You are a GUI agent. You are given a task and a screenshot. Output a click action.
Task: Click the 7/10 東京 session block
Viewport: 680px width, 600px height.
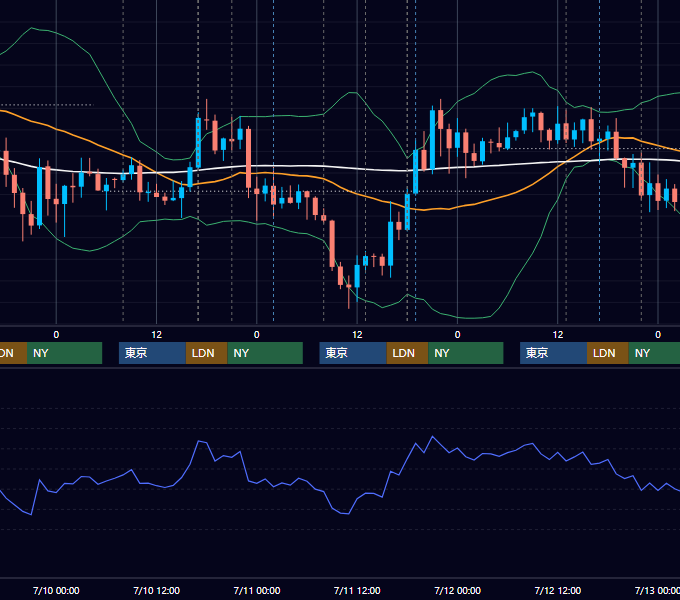[x=152, y=353]
